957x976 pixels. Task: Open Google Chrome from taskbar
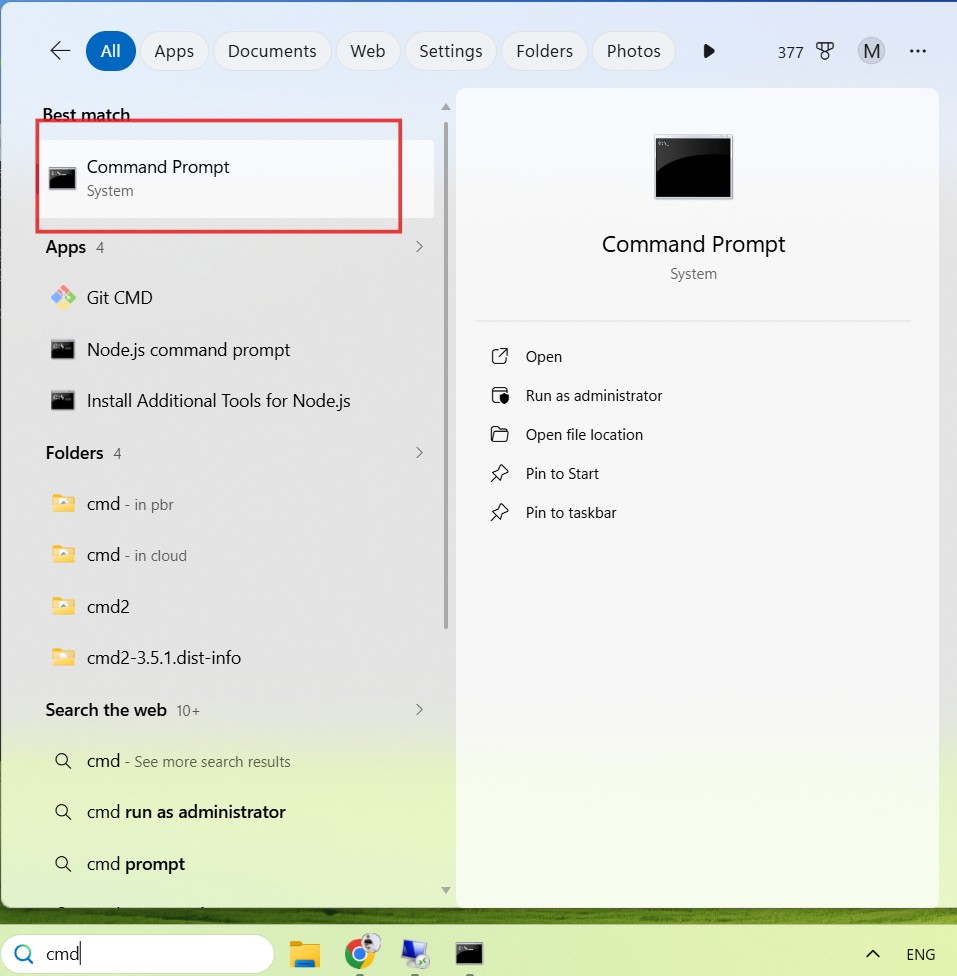[x=360, y=954]
